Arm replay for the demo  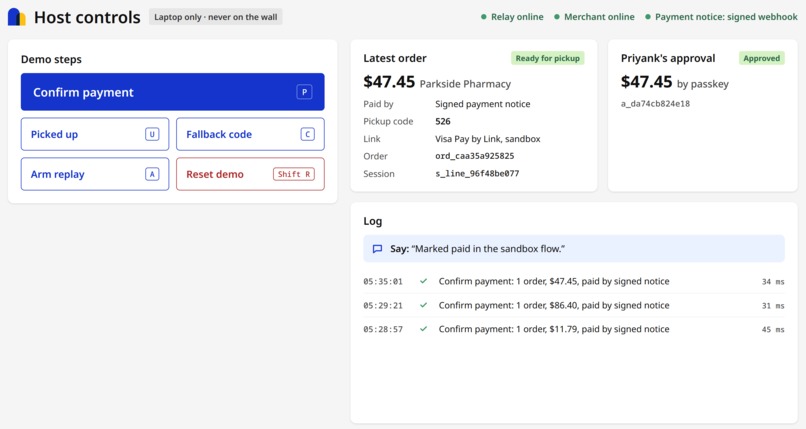point(95,174)
